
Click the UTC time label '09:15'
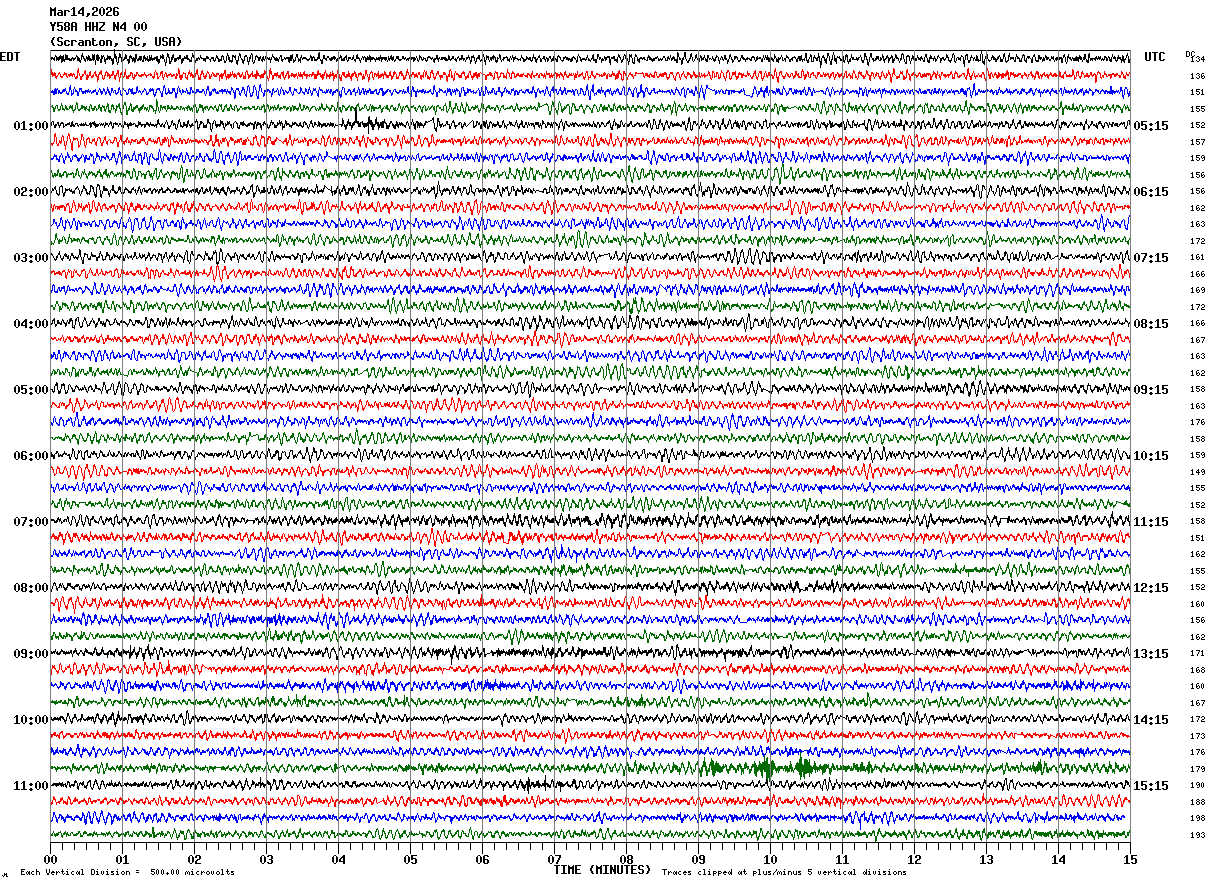[x=1151, y=390]
